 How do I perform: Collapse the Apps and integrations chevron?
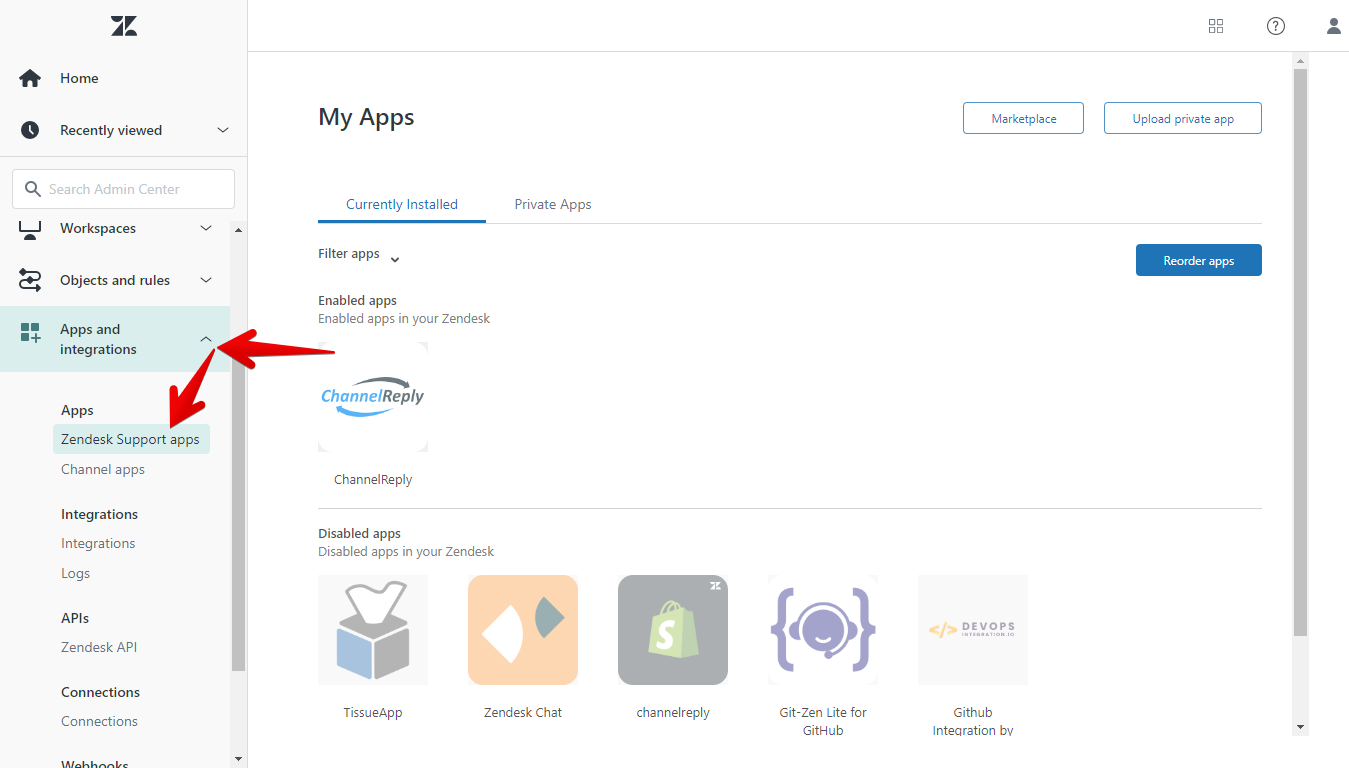pyautogui.click(x=206, y=339)
